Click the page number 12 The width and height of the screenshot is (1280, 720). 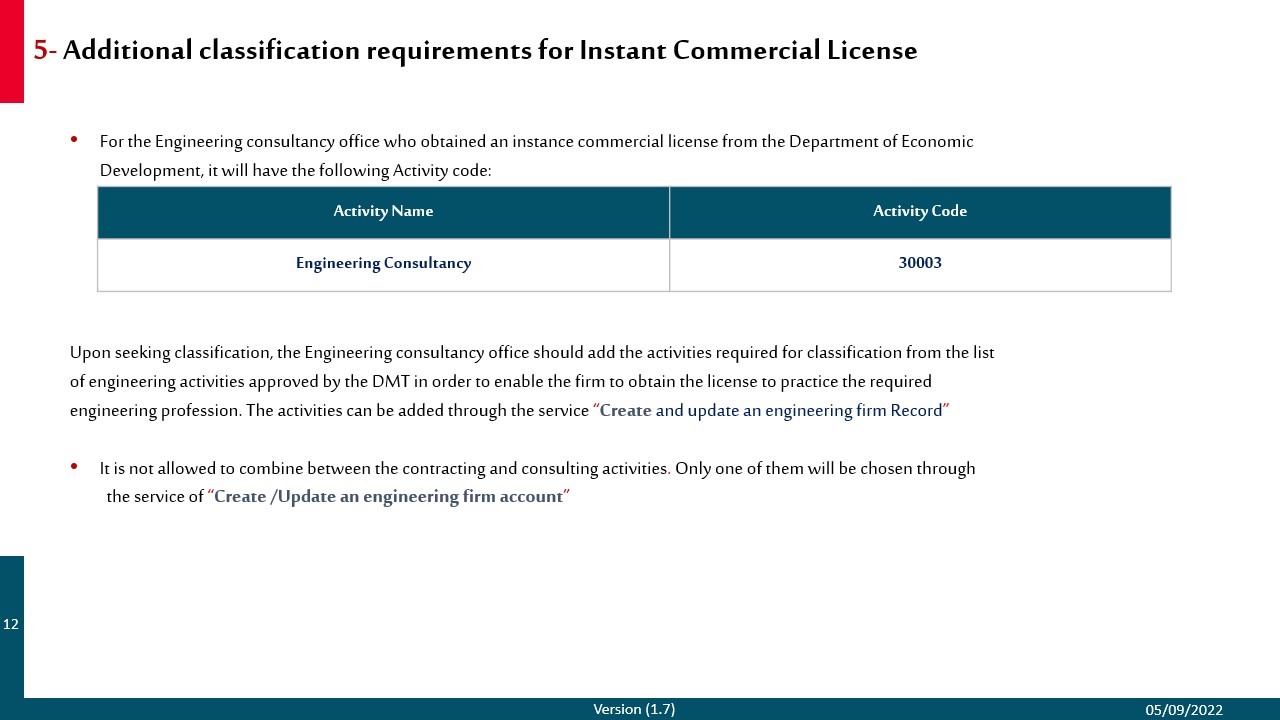point(11,625)
